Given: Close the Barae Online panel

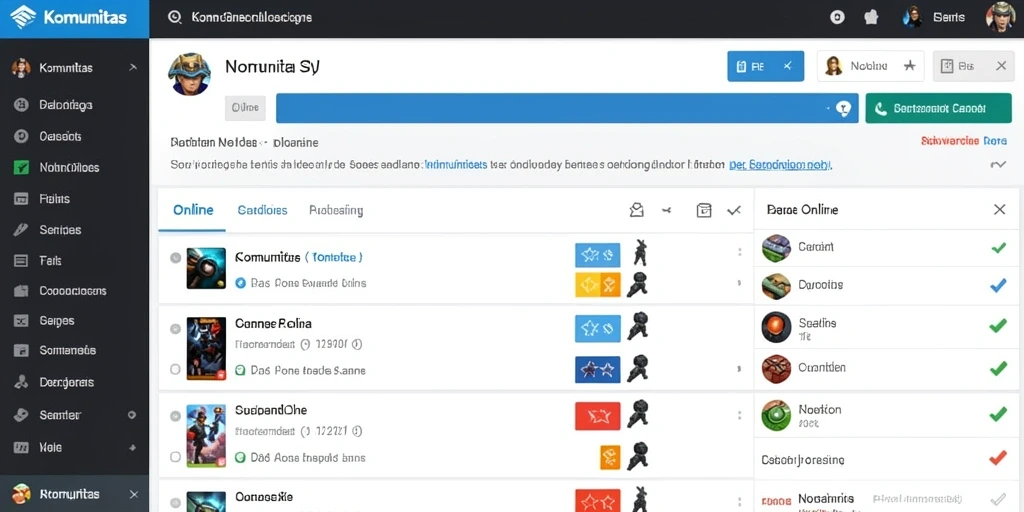Looking at the screenshot, I should [x=999, y=210].
